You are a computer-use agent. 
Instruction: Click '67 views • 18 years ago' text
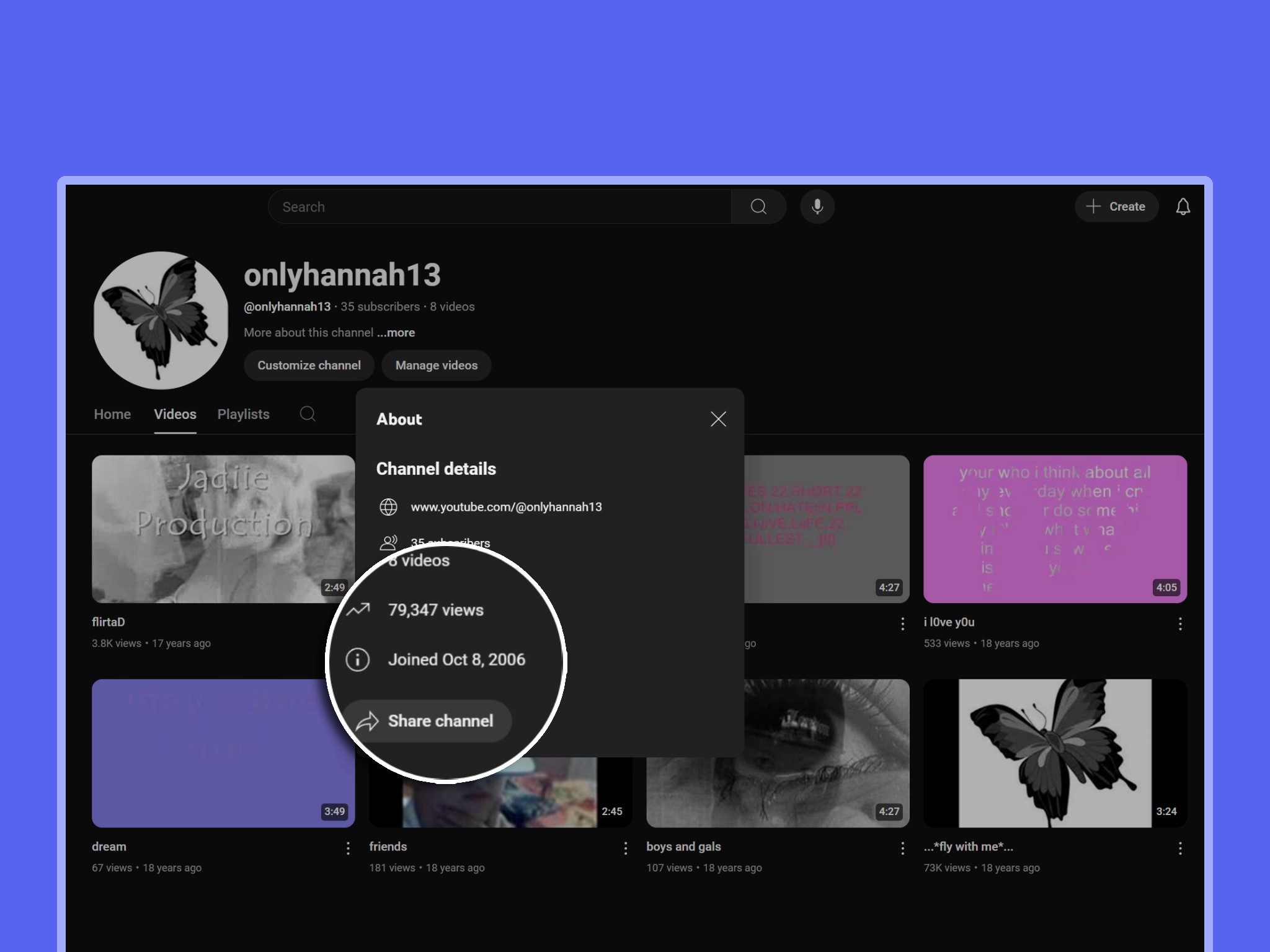coord(147,868)
